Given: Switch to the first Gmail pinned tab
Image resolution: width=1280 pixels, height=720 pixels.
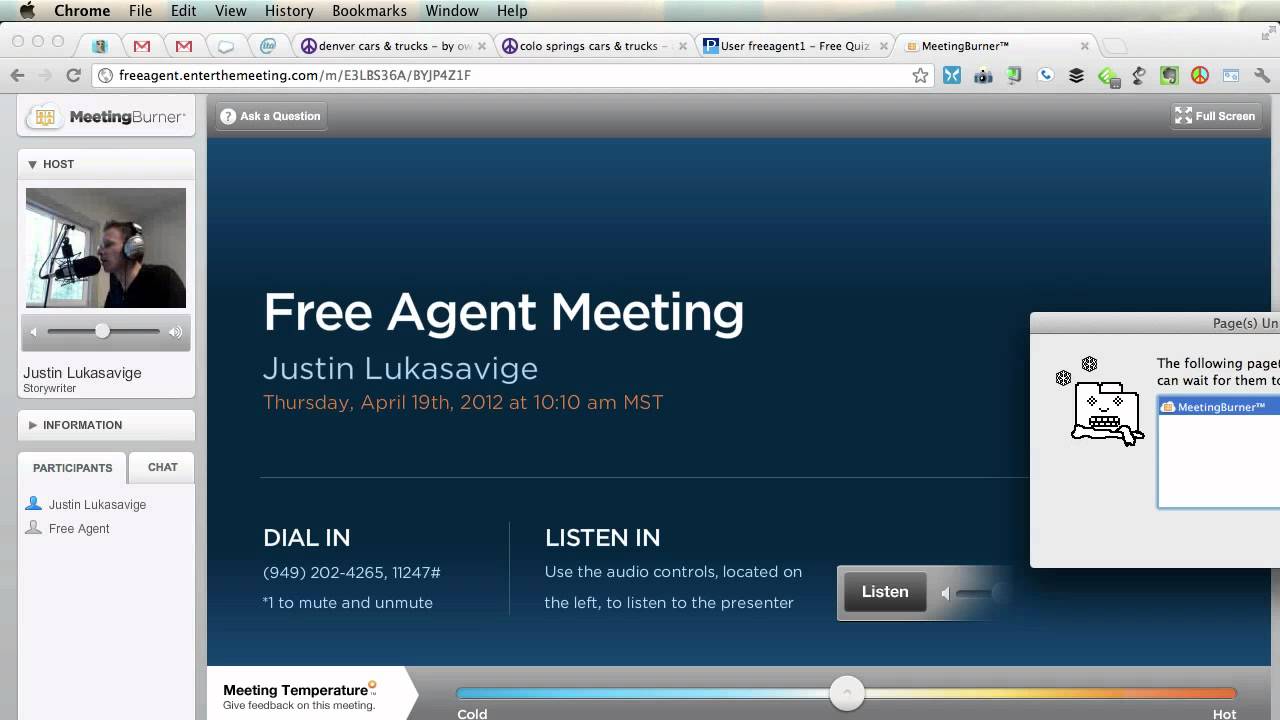Looking at the screenshot, I should click(x=142, y=46).
